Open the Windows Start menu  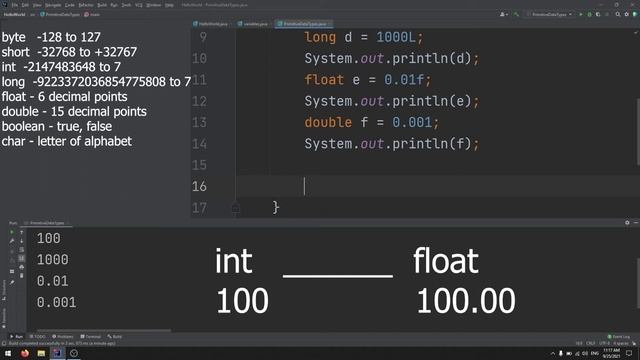8,353
